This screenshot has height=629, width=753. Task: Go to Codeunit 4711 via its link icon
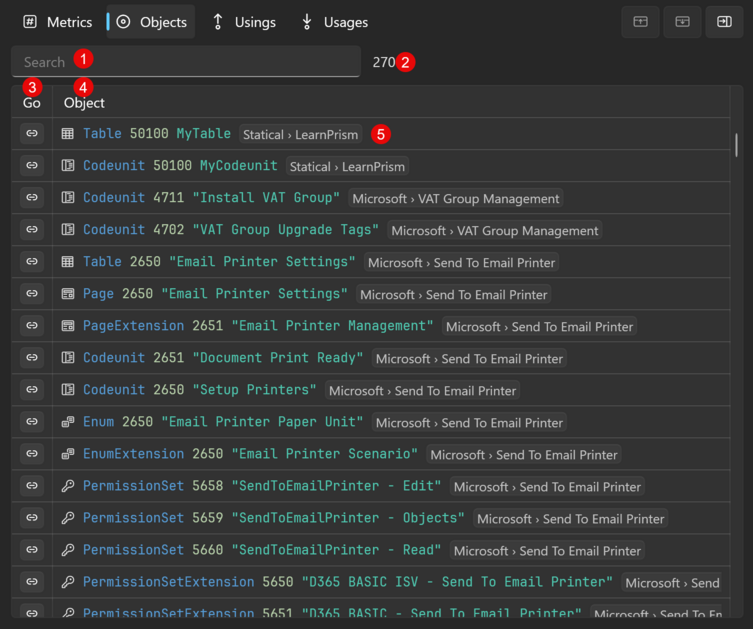tap(32, 198)
